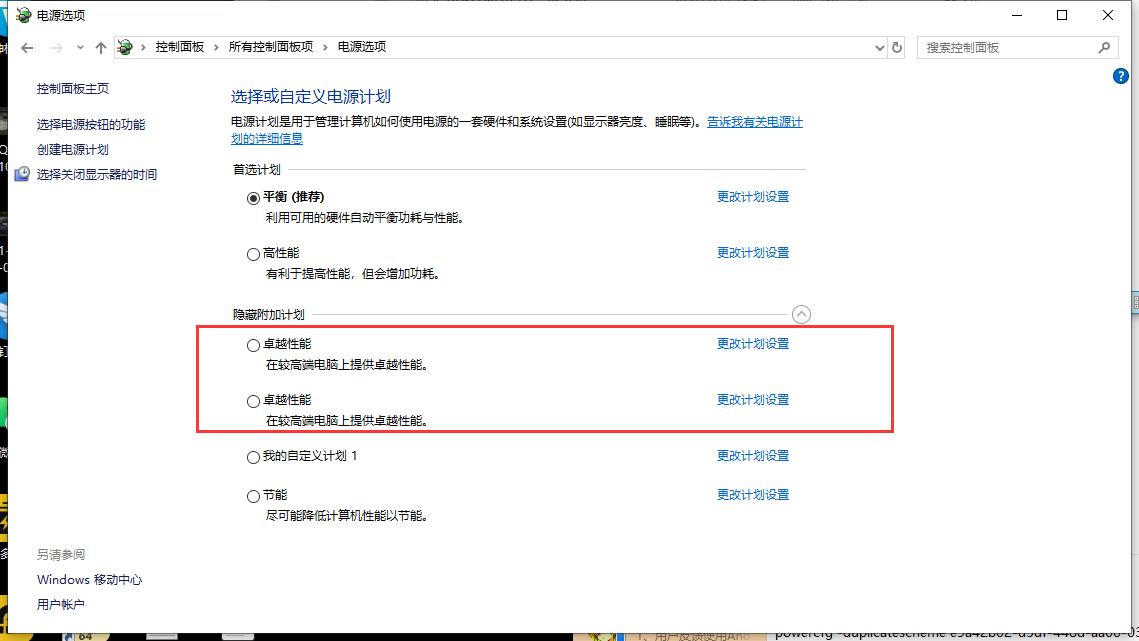This screenshot has width=1139, height=641.
Task: Click the up one level arrow
Action: click(100, 47)
